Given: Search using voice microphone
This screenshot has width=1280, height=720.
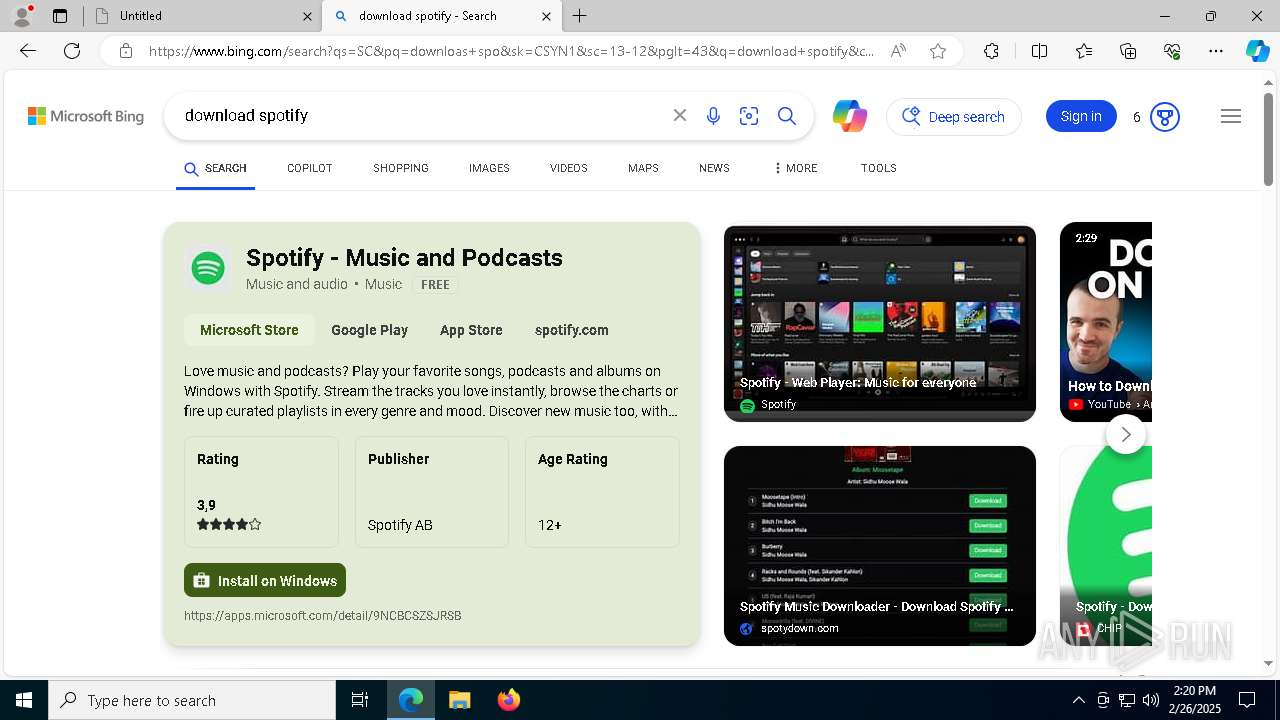Looking at the screenshot, I should [713, 116].
